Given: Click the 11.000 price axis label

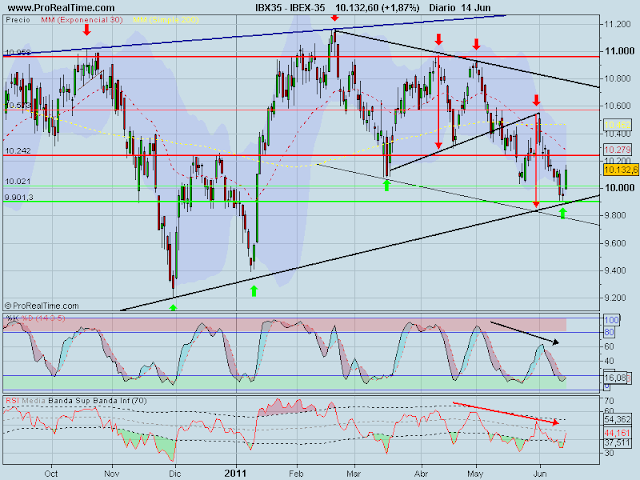Looking at the screenshot, I should click(620, 51).
